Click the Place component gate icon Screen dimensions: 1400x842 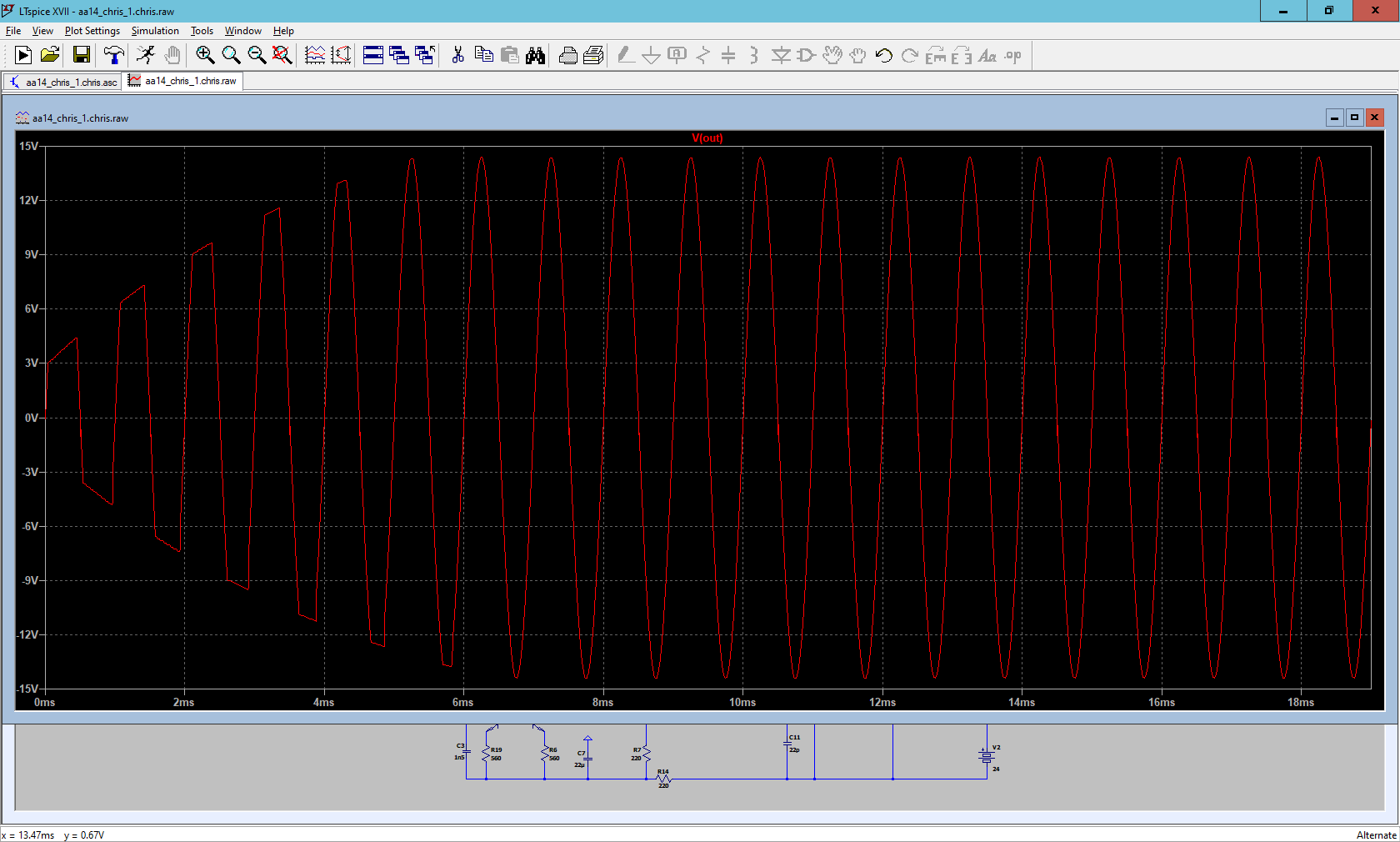(807, 55)
